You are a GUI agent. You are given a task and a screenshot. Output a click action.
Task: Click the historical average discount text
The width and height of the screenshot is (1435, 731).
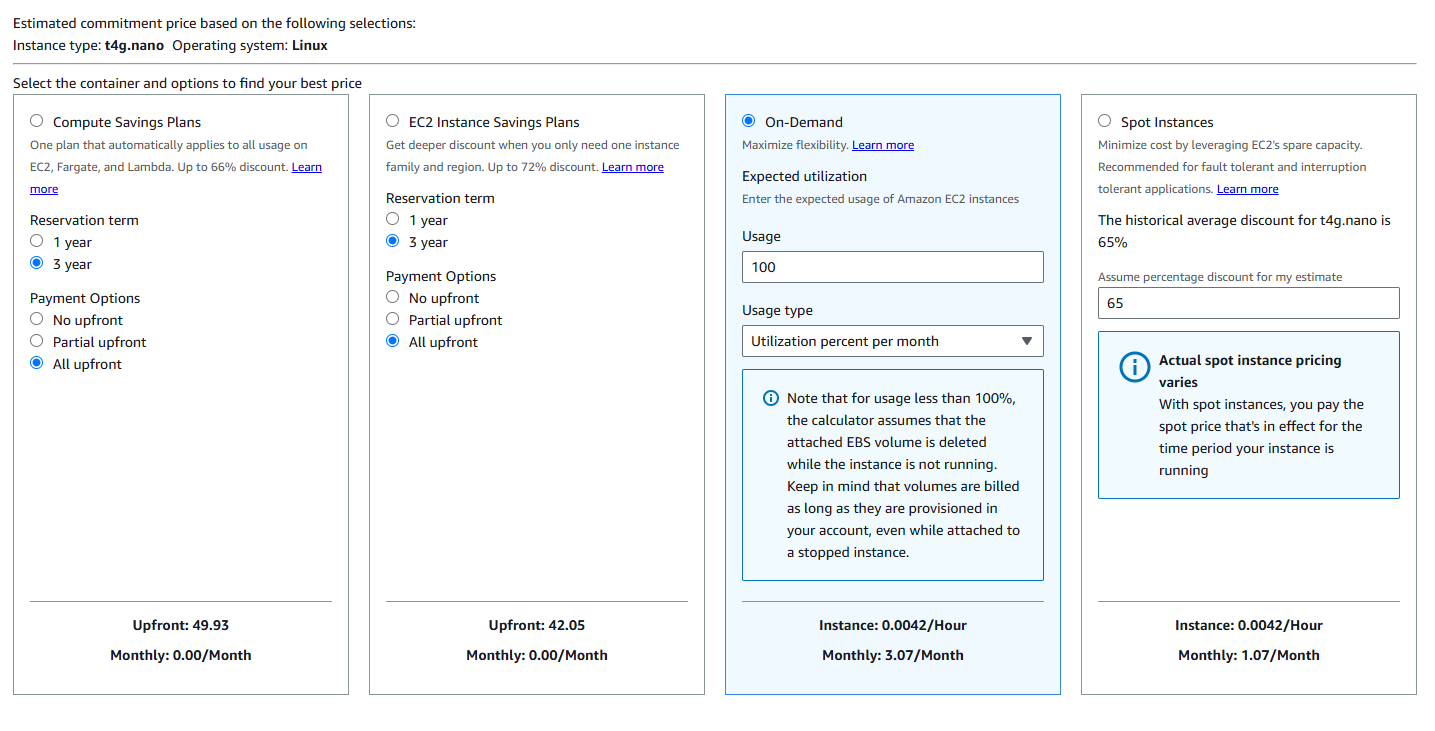point(1244,231)
